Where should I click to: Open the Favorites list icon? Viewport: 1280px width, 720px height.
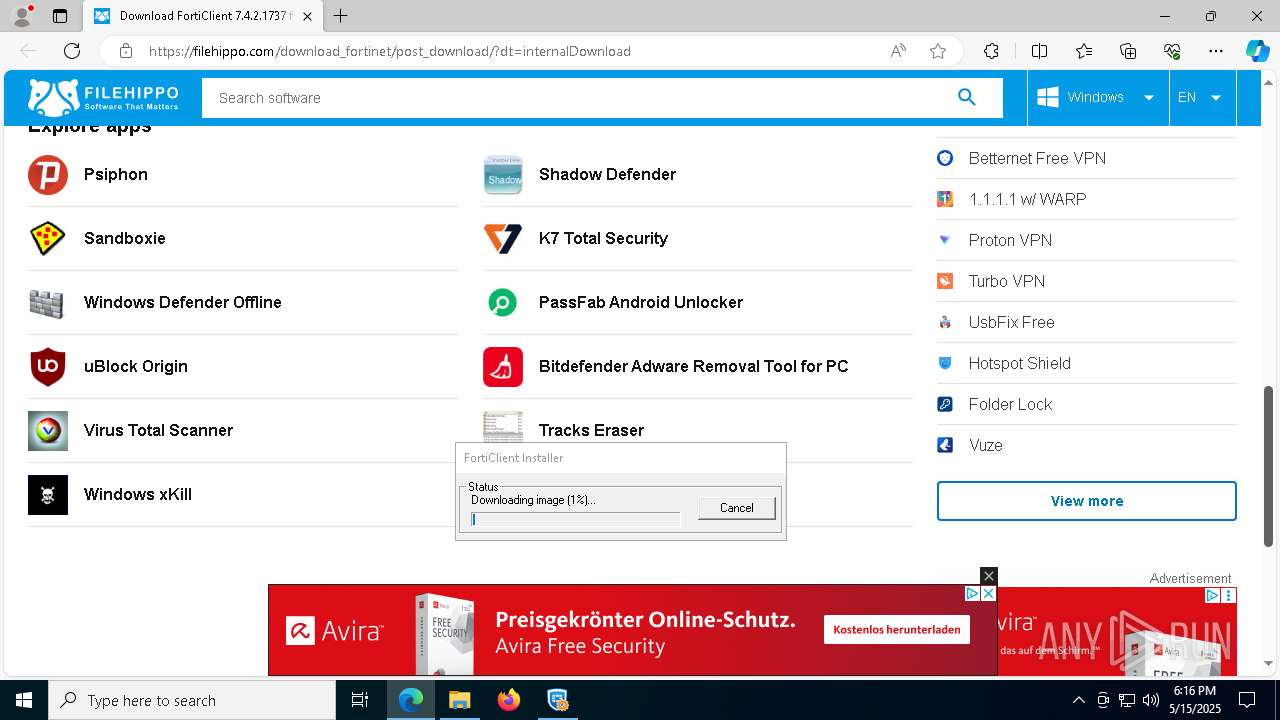(x=1084, y=51)
